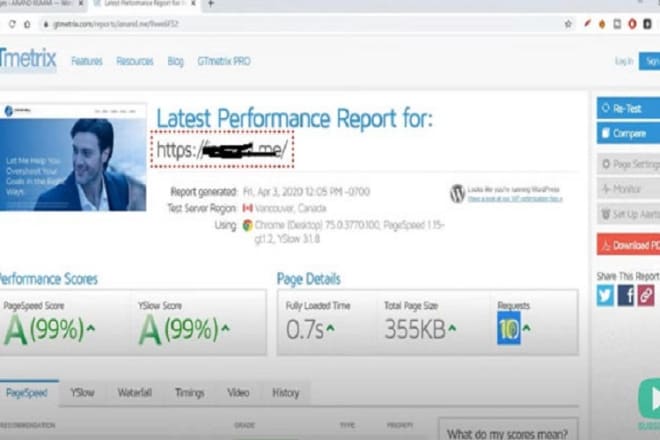Image resolution: width=660 pixels, height=440 pixels.
Task: Click the Vancouver, Canada region text
Action: pos(290,208)
